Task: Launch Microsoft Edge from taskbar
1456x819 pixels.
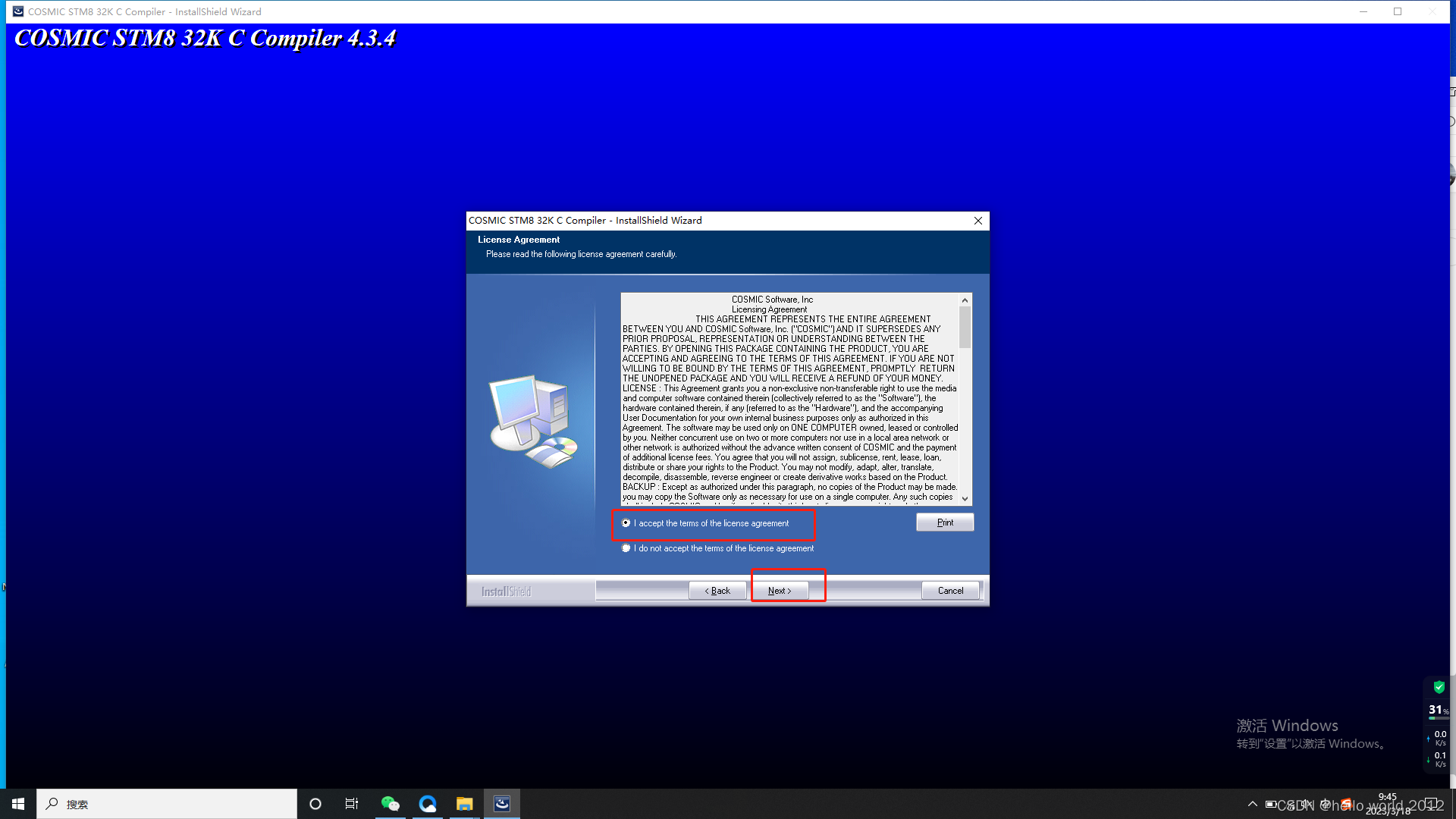Action: pyautogui.click(x=428, y=804)
